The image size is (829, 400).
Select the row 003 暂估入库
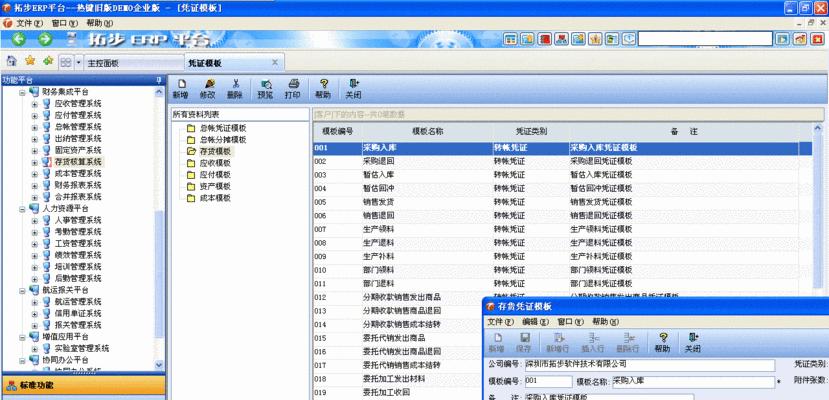click(562, 175)
